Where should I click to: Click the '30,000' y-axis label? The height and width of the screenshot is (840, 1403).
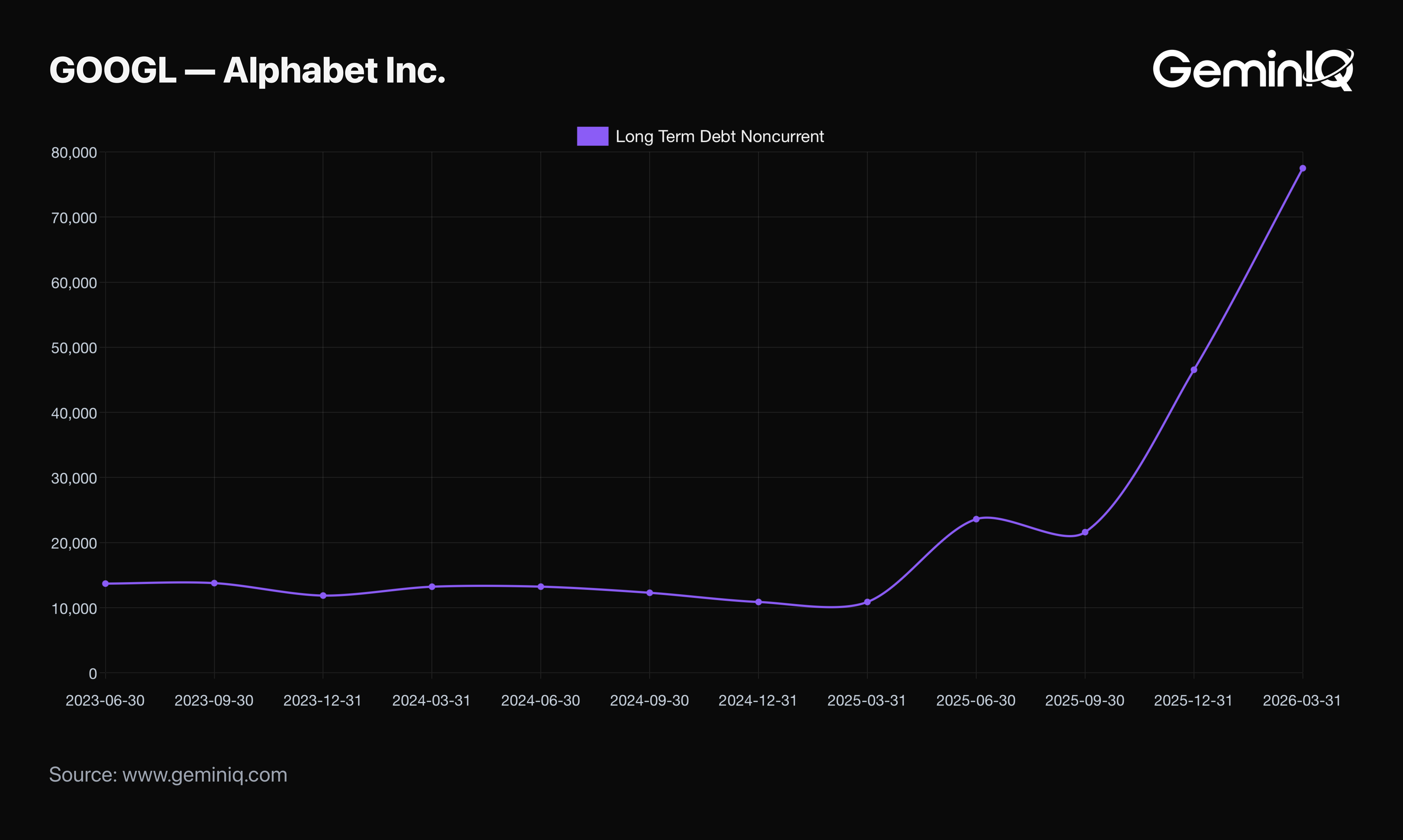[74, 478]
